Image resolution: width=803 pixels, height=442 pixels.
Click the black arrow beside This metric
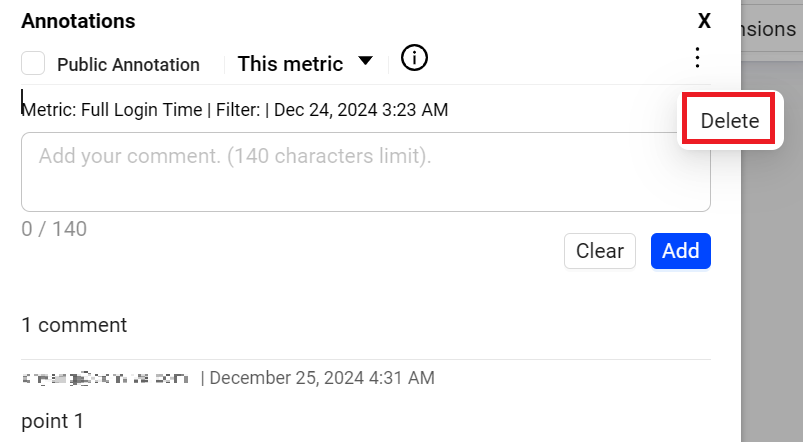pos(366,62)
